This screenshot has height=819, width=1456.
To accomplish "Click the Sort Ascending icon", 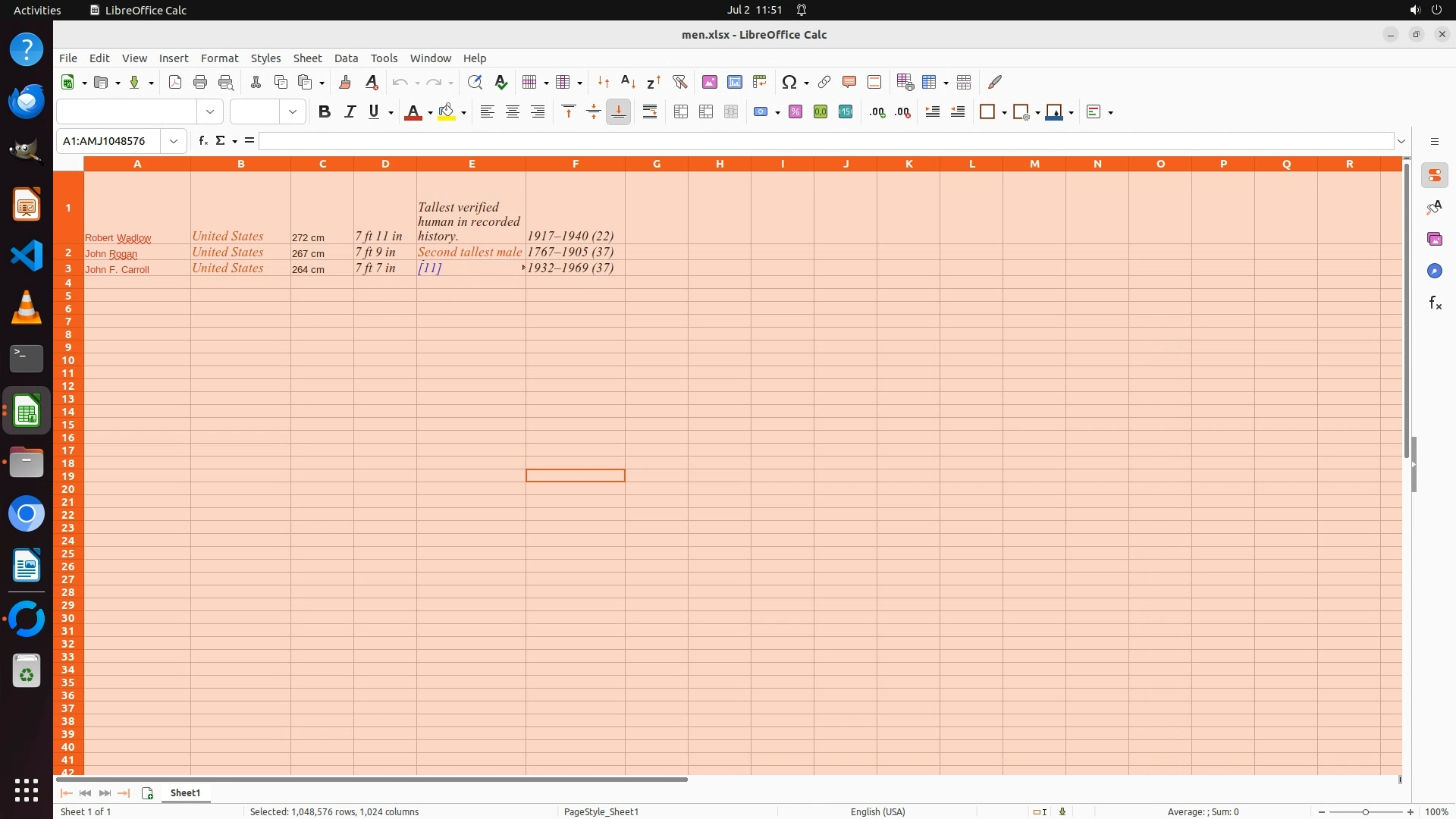I will (x=628, y=82).
